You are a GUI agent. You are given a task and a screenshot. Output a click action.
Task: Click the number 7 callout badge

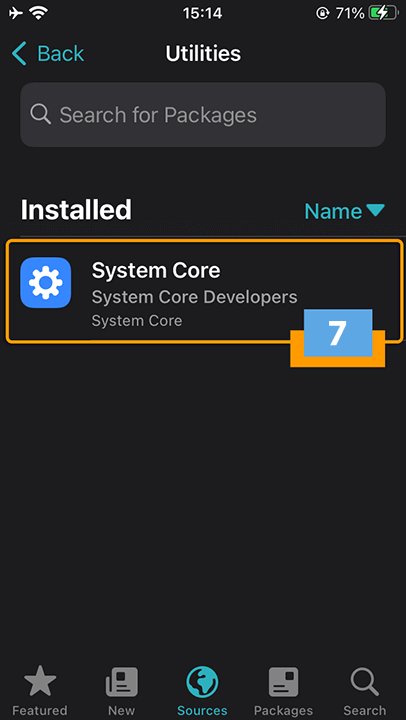point(338,333)
